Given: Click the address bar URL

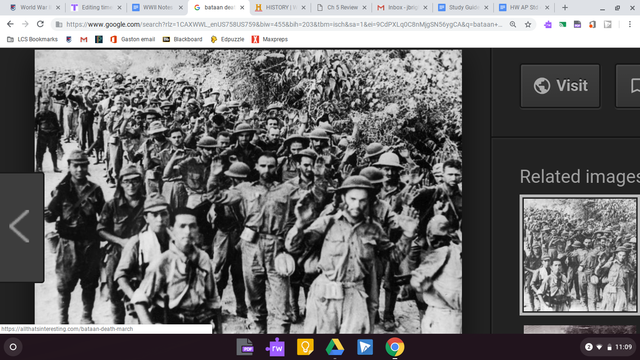Looking at the screenshot, I should 284,24.
